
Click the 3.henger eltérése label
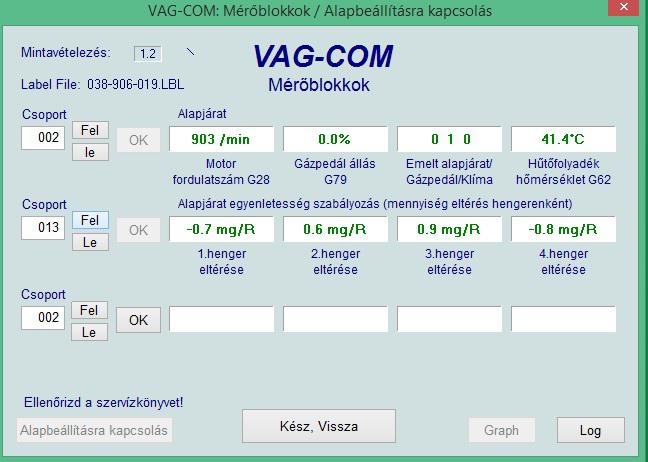pyautogui.click(x=449, y=262)
